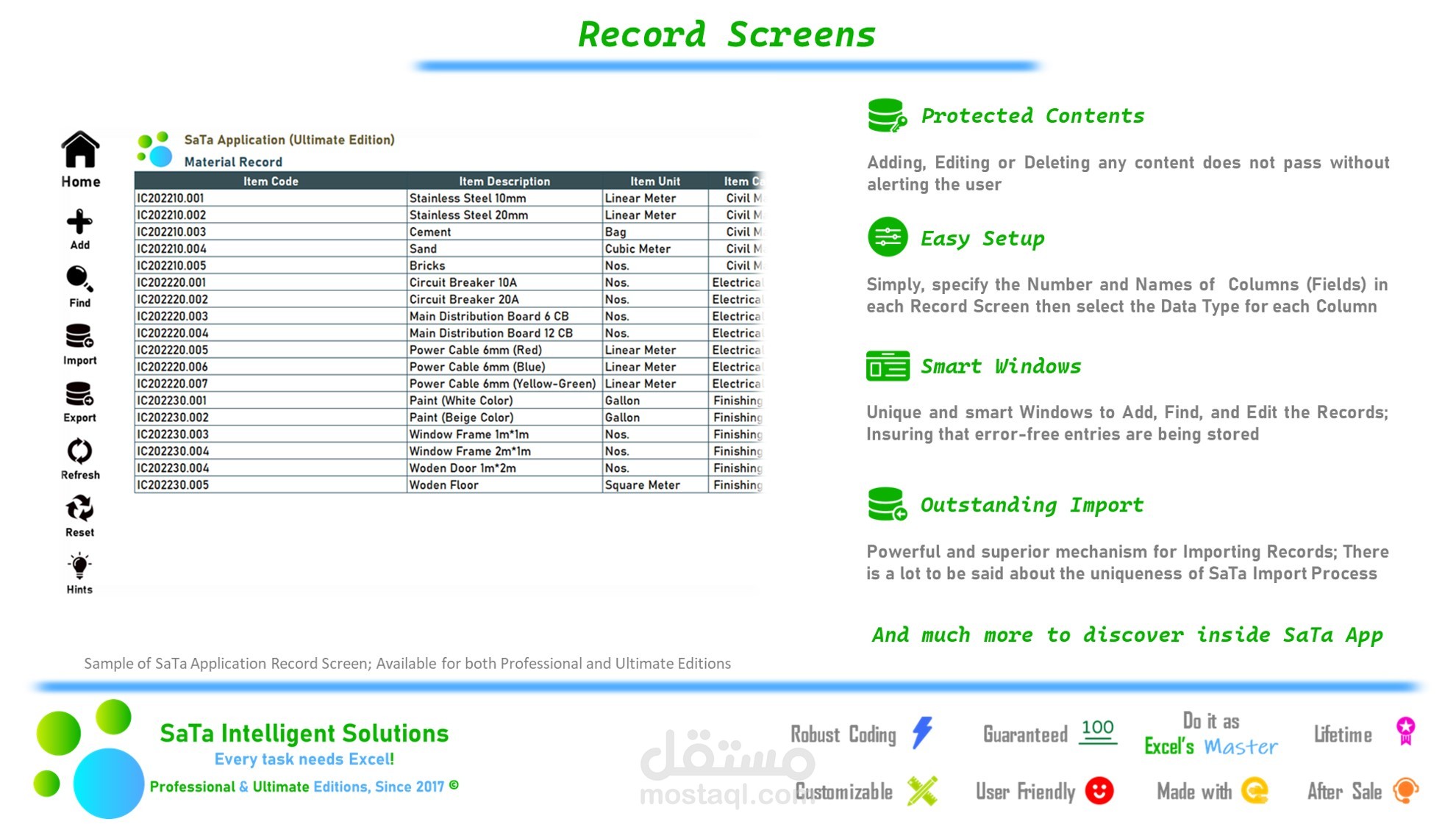Select the Bag unit cell

[654, 232]
